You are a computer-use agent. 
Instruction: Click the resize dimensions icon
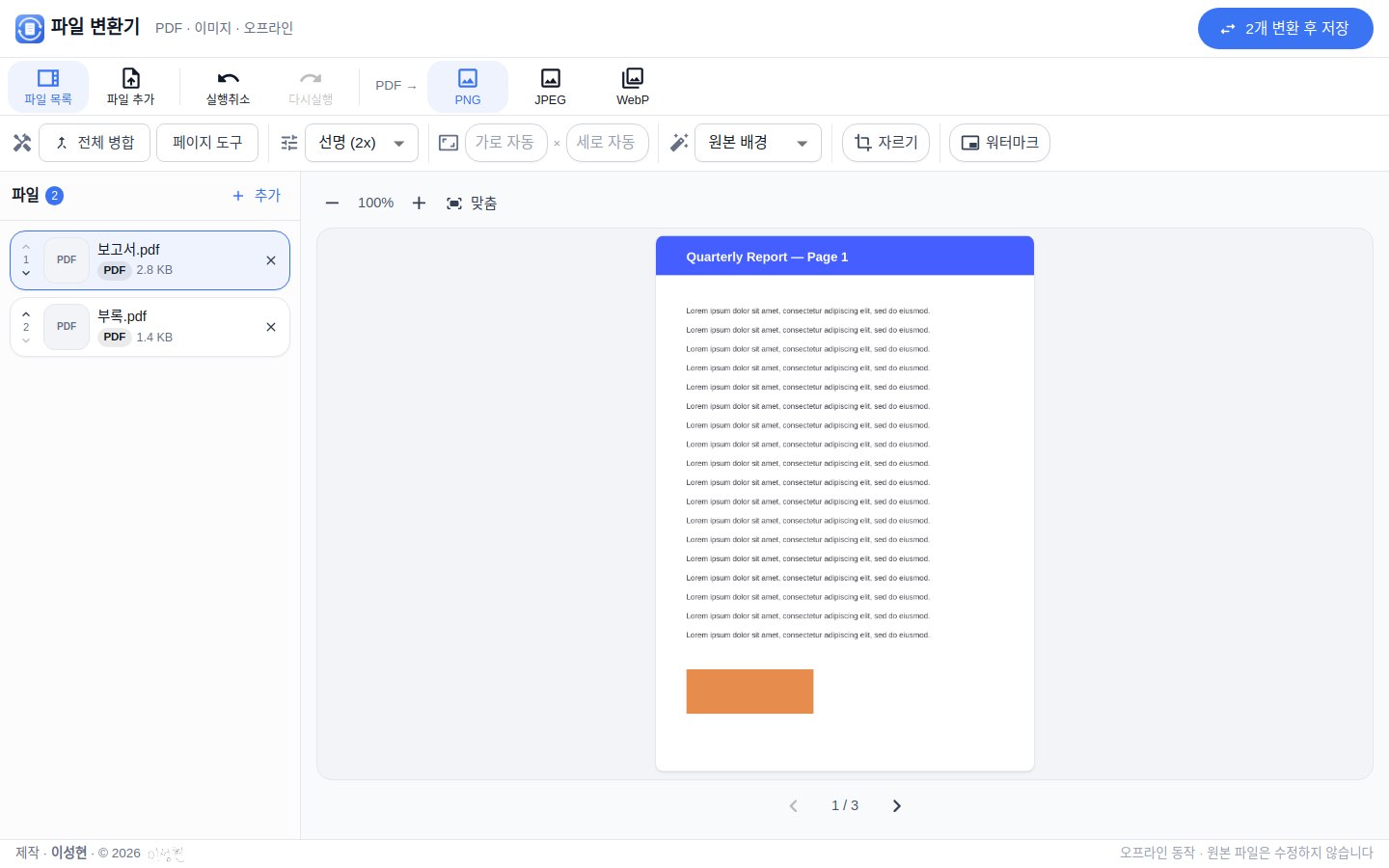(449, 143)
